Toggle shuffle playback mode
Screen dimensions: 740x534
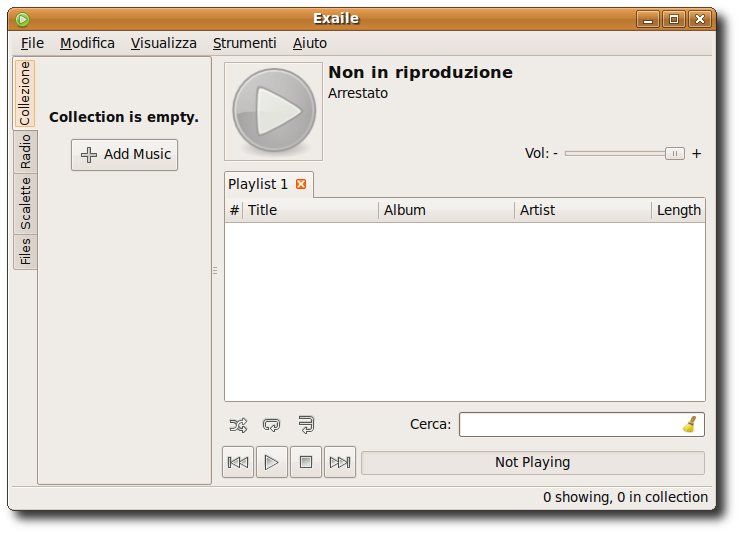tap(238, 425)
